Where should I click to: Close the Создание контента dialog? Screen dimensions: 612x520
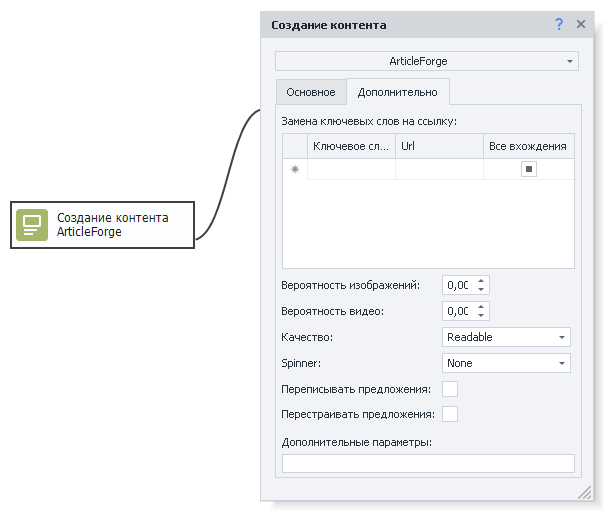point(581,25)
